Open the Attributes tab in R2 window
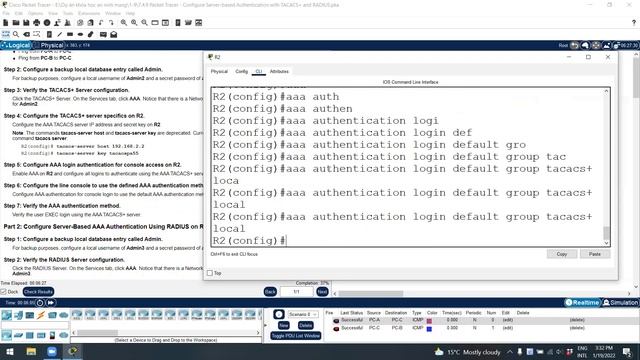This screenshot has width=640, height=360. tap(279, 71)
